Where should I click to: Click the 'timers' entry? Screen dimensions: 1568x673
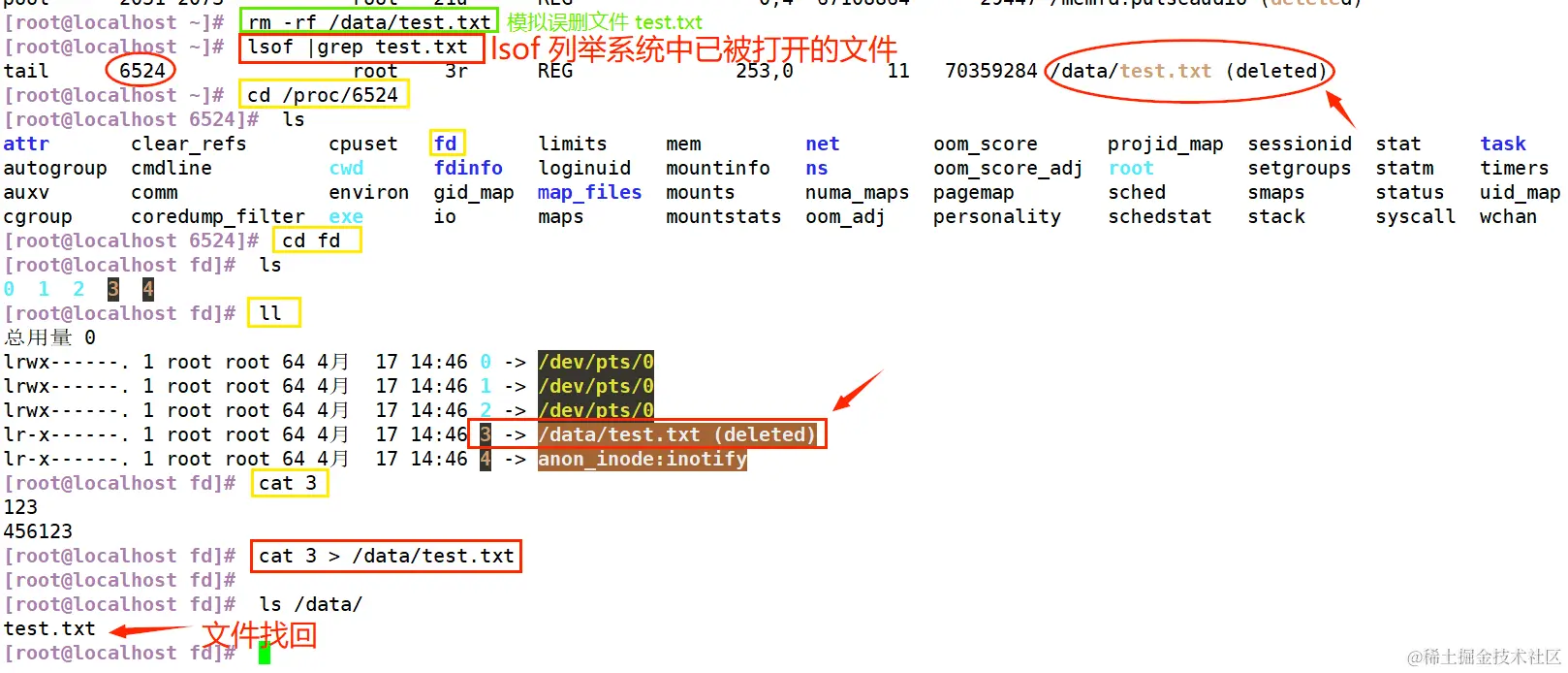pos(1515,168)
